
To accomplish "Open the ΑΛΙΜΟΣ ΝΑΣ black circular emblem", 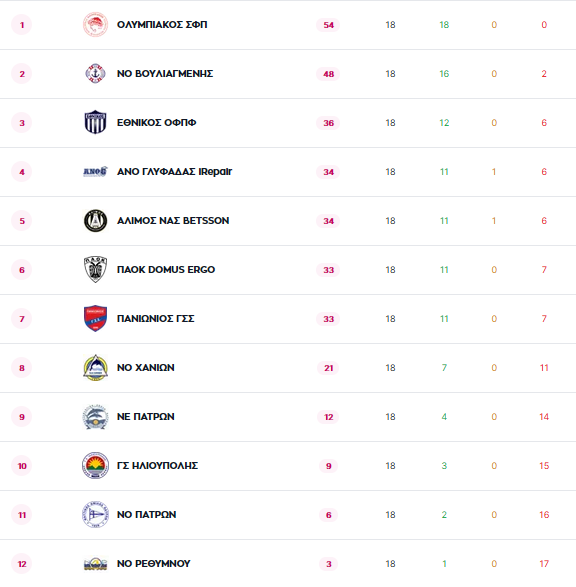I will coord(95,220).
